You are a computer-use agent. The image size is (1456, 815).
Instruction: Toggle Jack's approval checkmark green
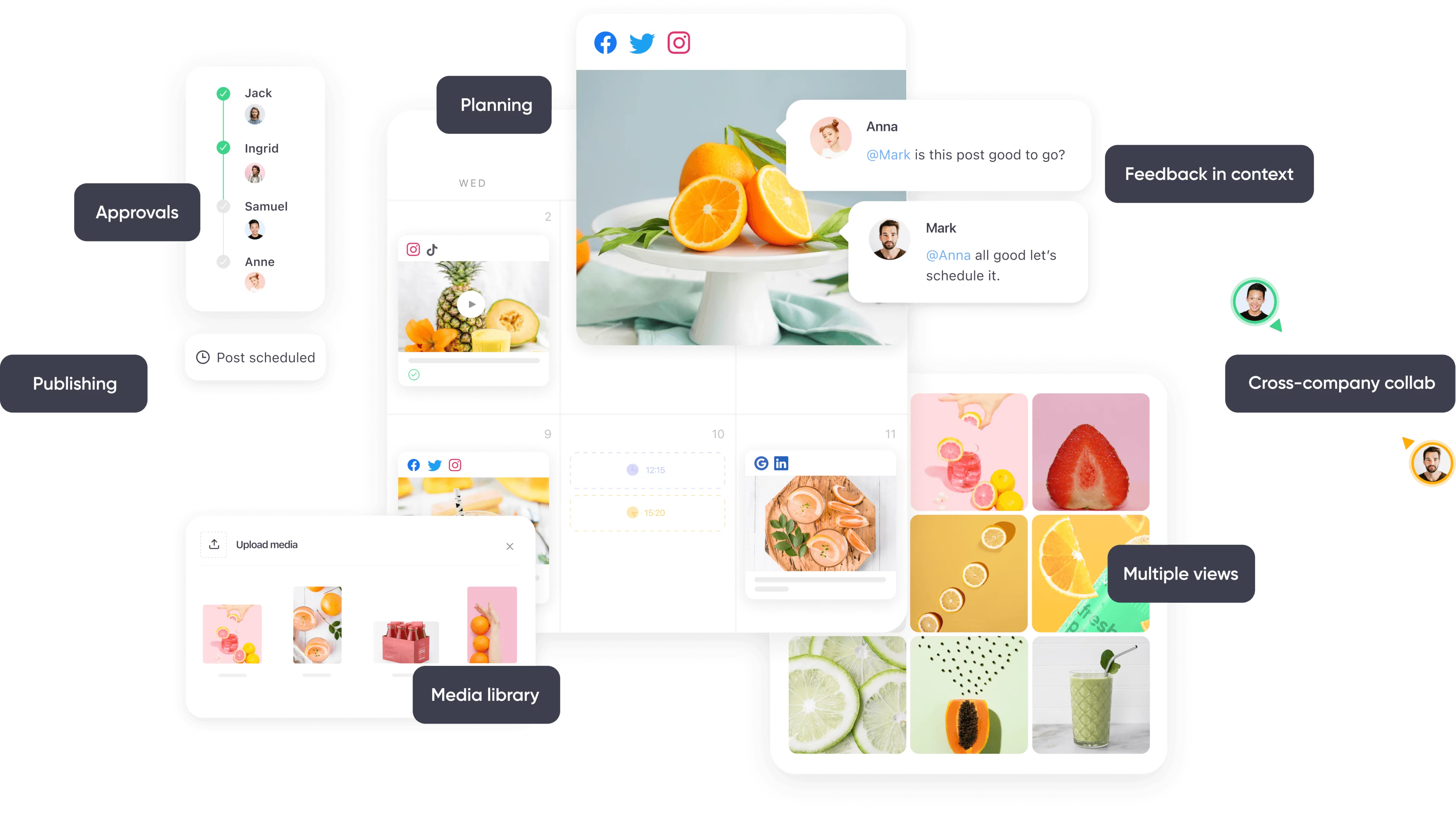pyautogui.click(x=224, y=92)
